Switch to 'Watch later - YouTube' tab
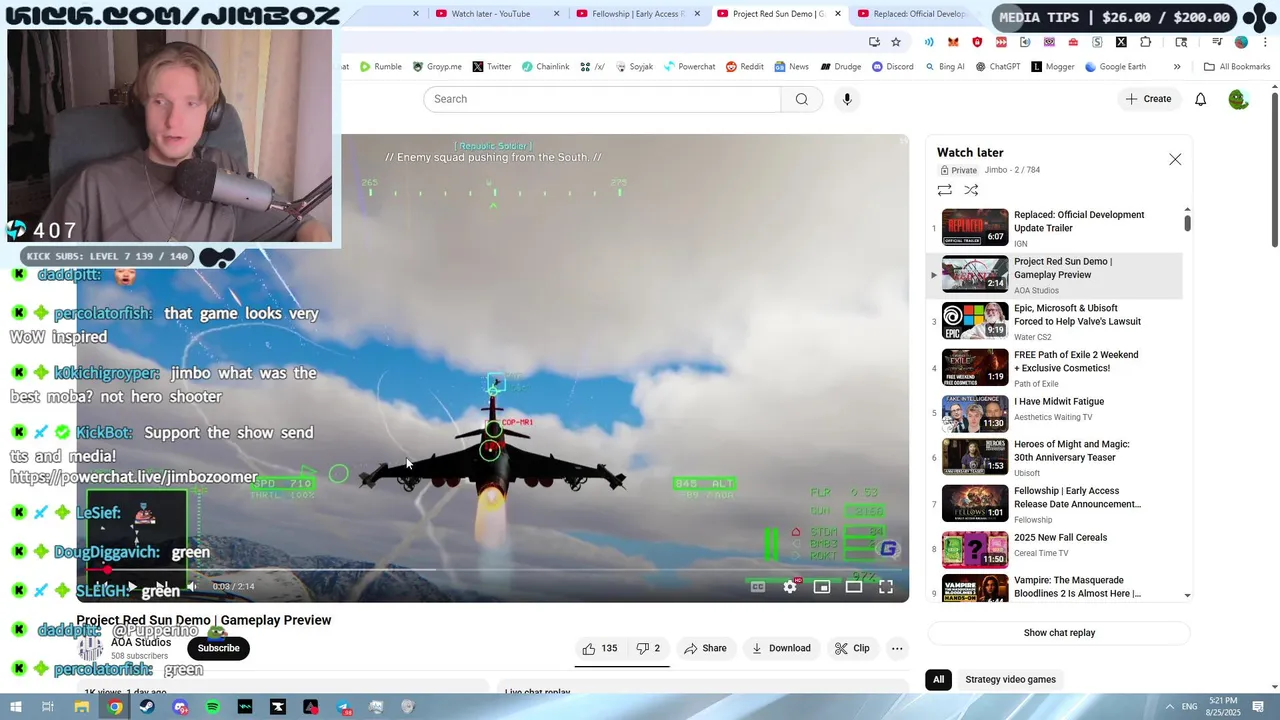Viewport: 1280px width, 720px height. click(x=497, y=14)
